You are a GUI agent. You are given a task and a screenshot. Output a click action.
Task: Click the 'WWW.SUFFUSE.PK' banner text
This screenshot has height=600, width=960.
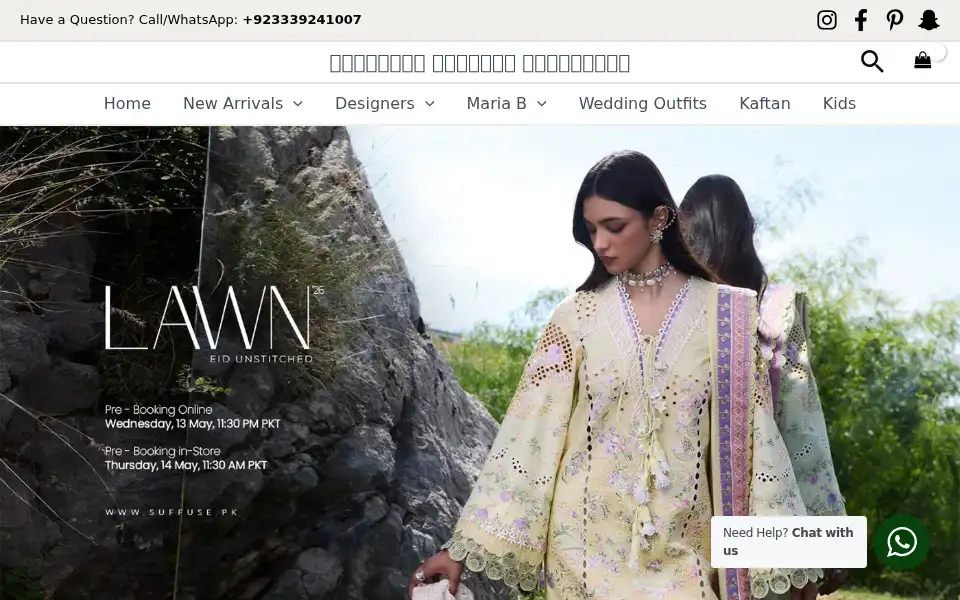[171, 512]
